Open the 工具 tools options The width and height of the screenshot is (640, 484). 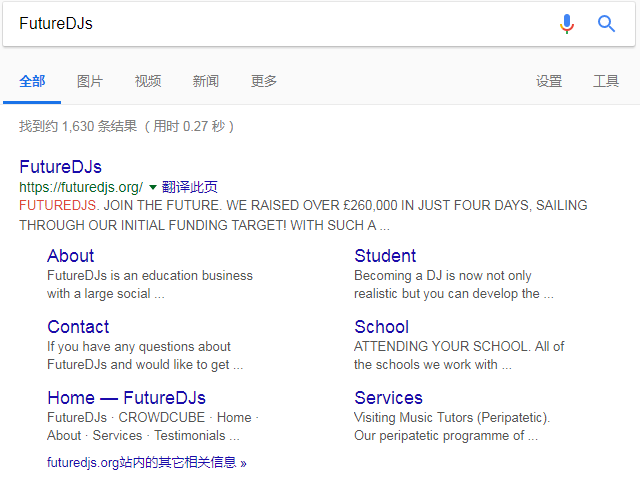click(x=606, y=81)
